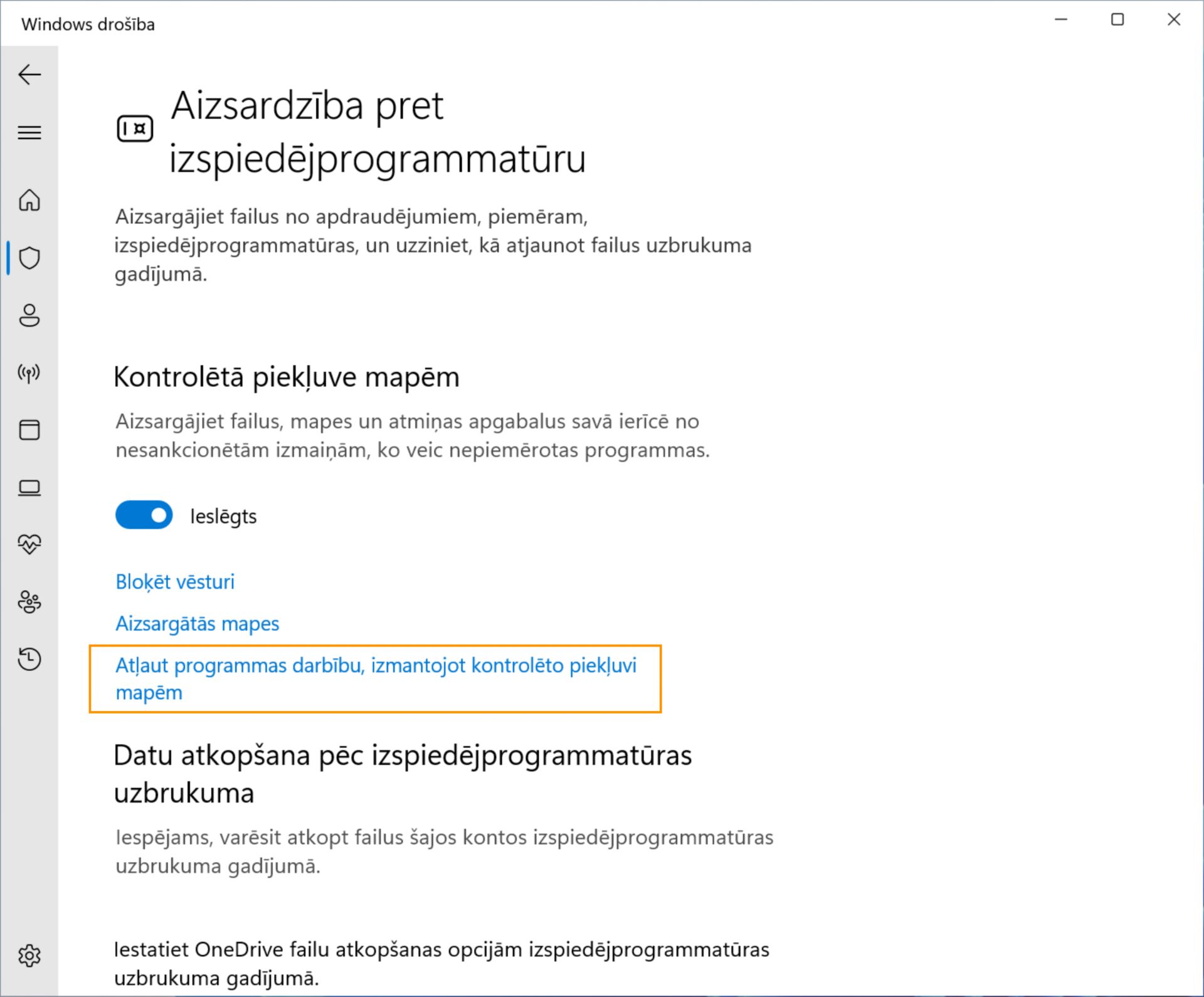Open Device performance & health heart icon

point(29,544)
